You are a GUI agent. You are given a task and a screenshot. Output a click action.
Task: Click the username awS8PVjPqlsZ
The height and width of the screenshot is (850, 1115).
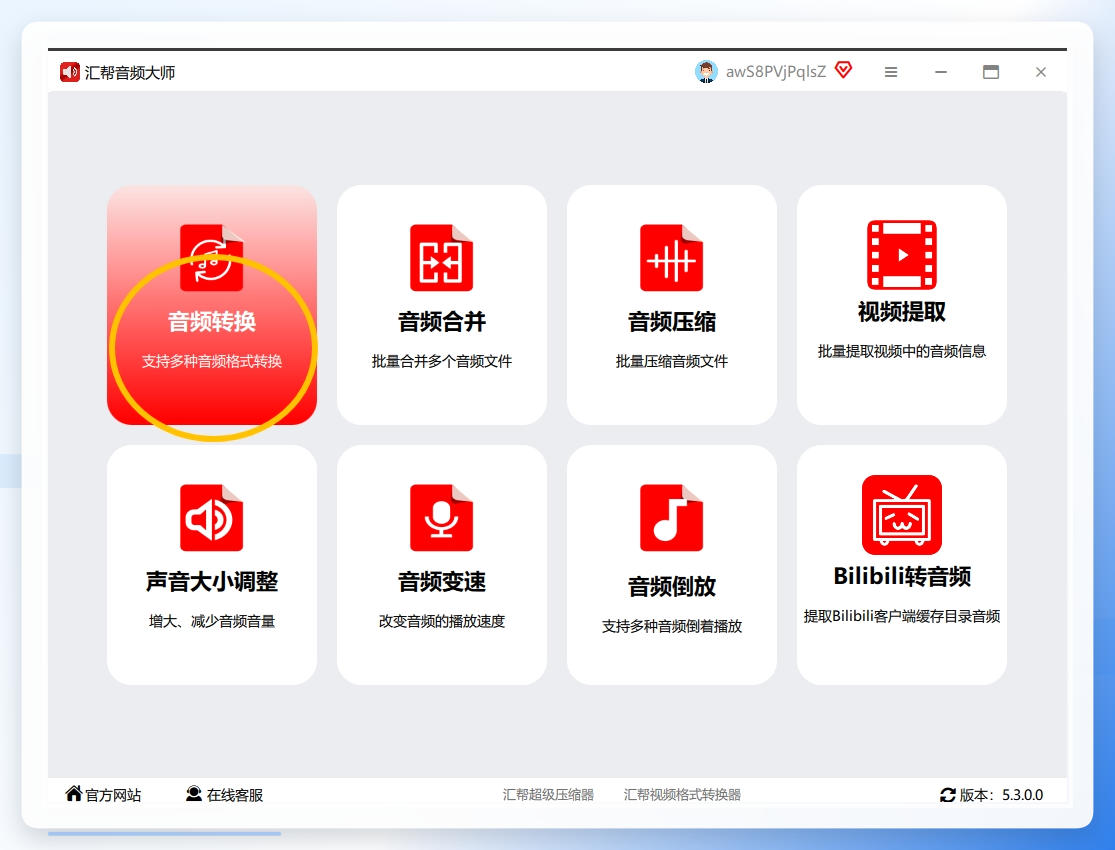[776, 72]
